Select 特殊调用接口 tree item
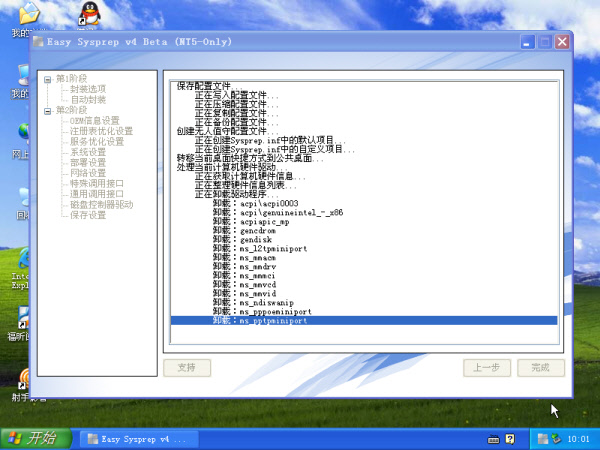Image resolution: width=600 pixels, height=450 pixels. pos(97,184)
